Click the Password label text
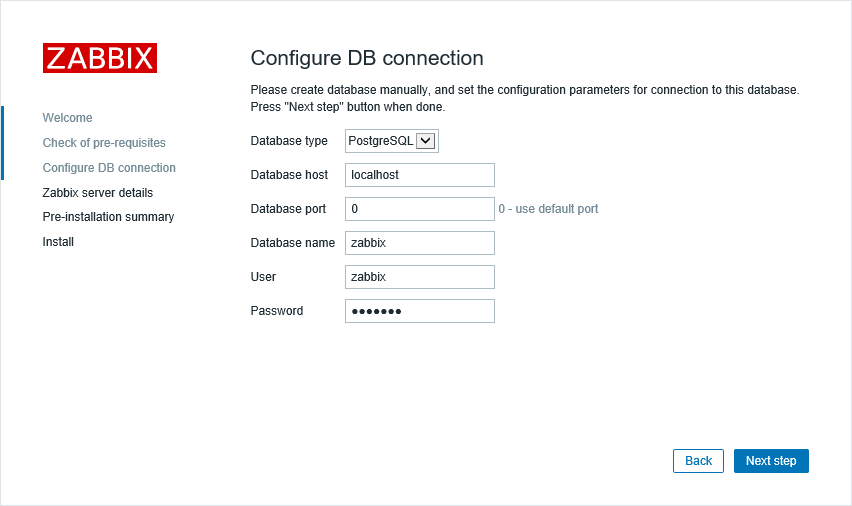The width and height of the screenshot is (852, 506). coord(277,311)
